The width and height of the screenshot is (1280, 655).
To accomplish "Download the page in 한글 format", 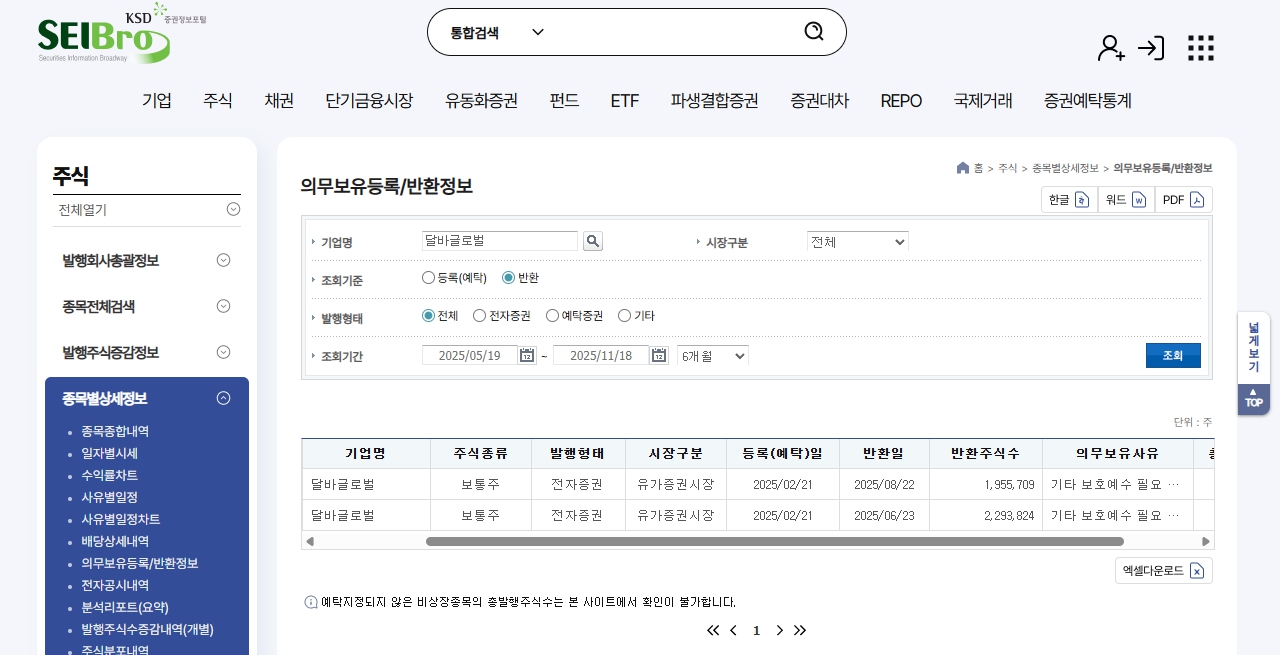I will [1068, 199].
